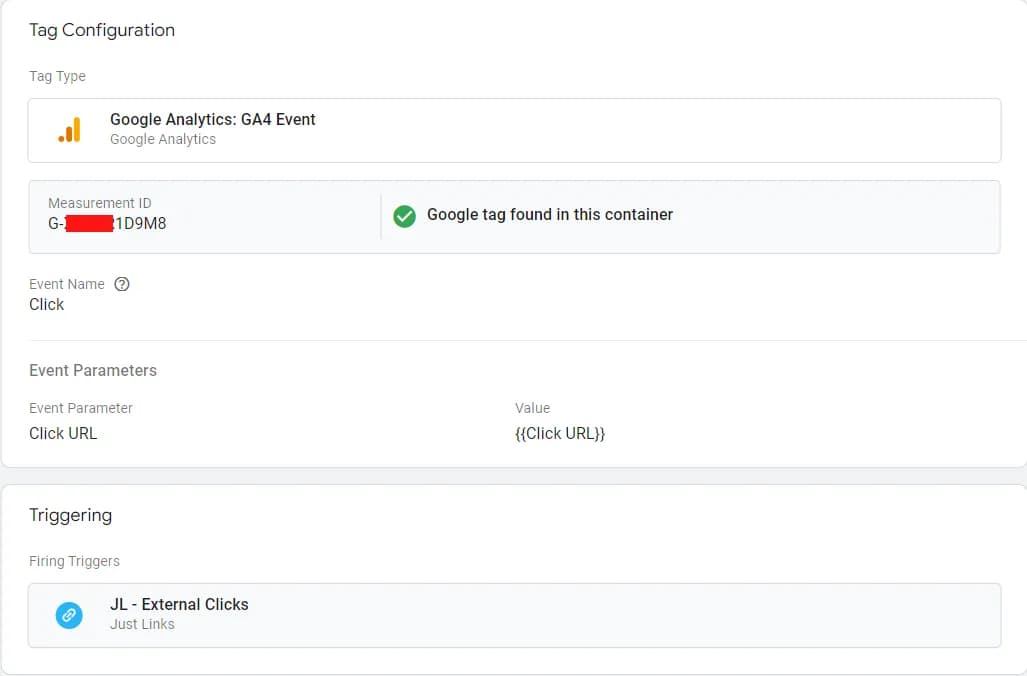Select the Triggering section header

(x=70, y=515)
